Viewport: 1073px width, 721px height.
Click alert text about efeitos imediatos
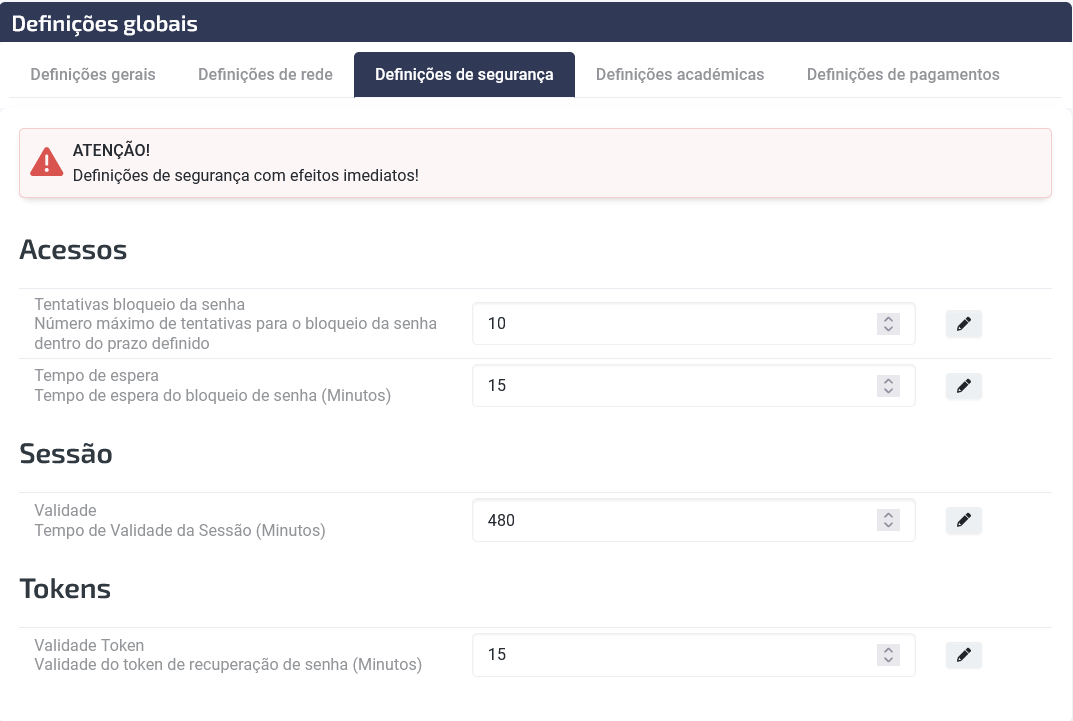click(246, 176)
